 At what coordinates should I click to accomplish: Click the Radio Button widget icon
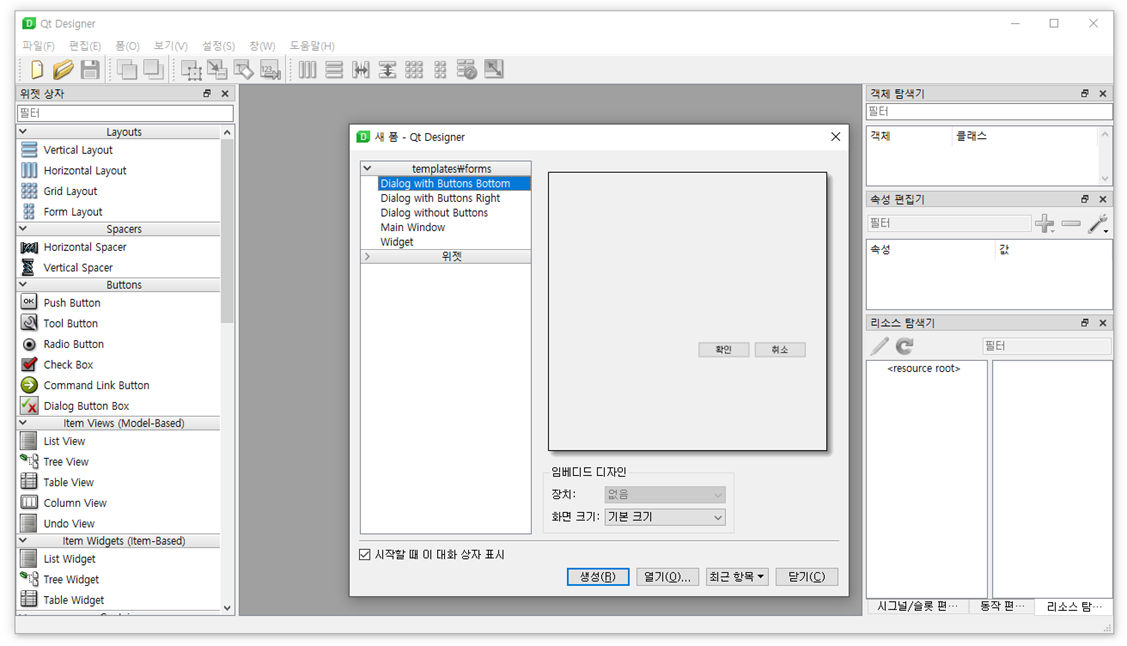coord(29,343)
